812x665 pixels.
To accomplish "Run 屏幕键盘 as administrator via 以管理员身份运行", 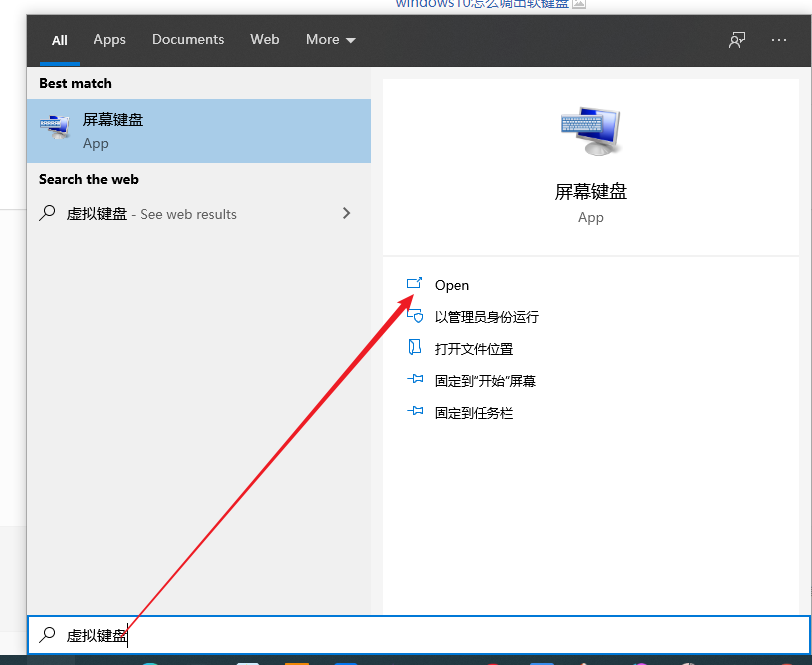I will pos(489,316).
